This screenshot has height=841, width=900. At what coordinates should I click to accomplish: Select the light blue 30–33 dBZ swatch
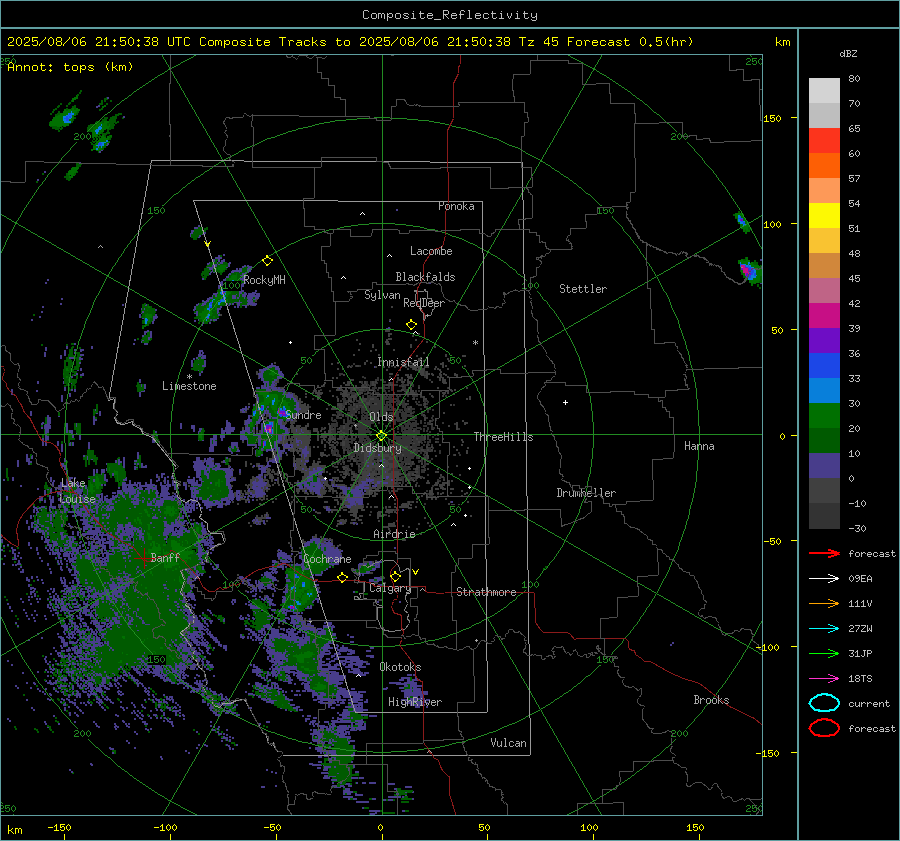pos(824,391)
